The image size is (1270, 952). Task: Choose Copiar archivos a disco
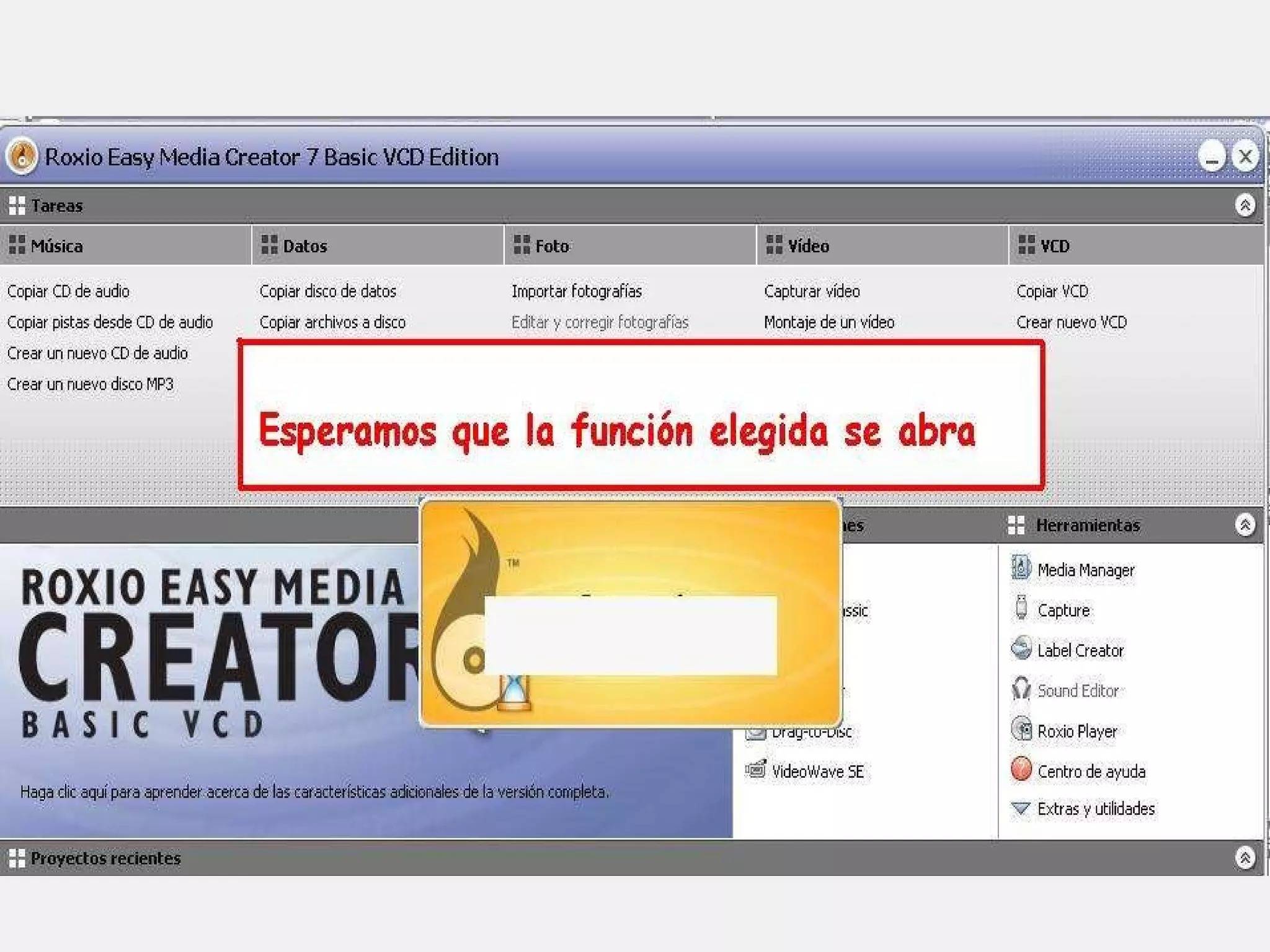point(332,322)
